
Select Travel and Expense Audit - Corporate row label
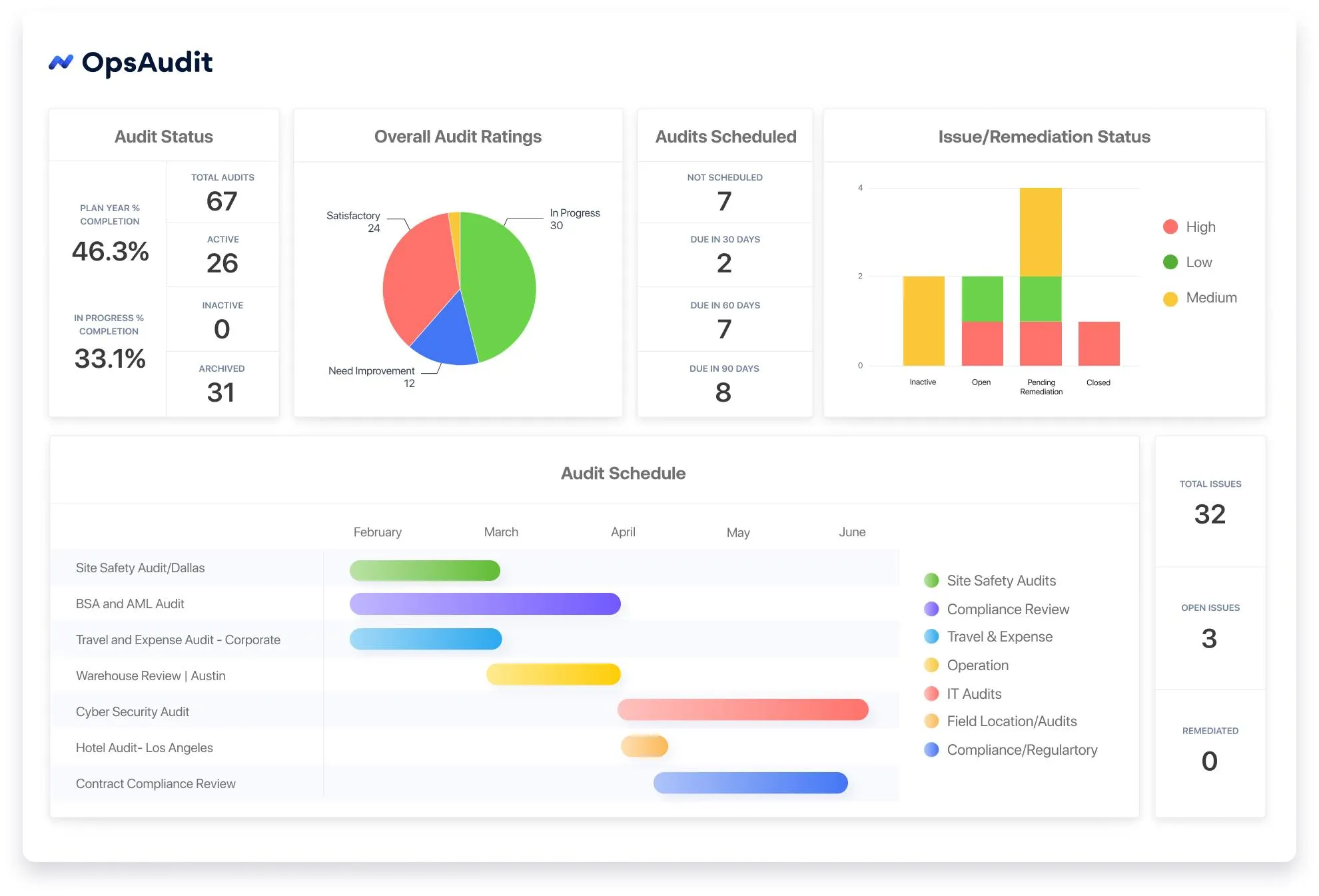pyautogui.click(x=178, y=640)
